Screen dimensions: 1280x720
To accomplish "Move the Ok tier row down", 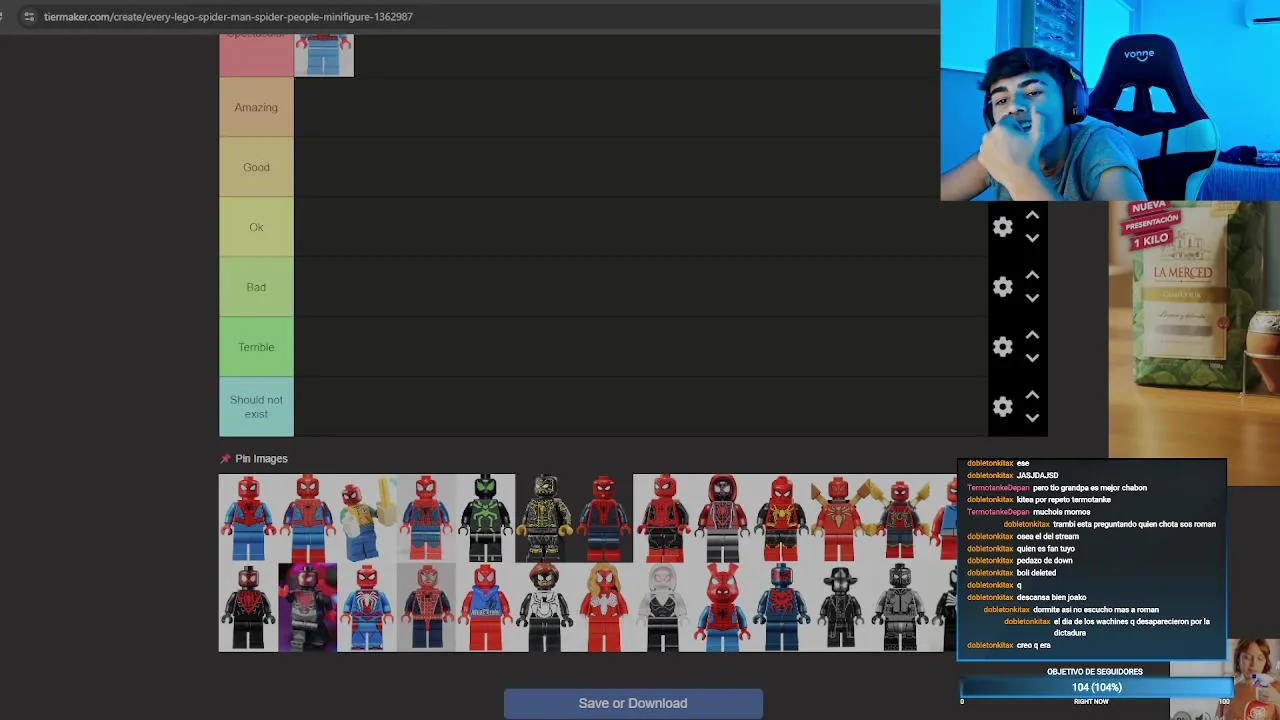I will pyautogui.click(x=1032, y=238).
